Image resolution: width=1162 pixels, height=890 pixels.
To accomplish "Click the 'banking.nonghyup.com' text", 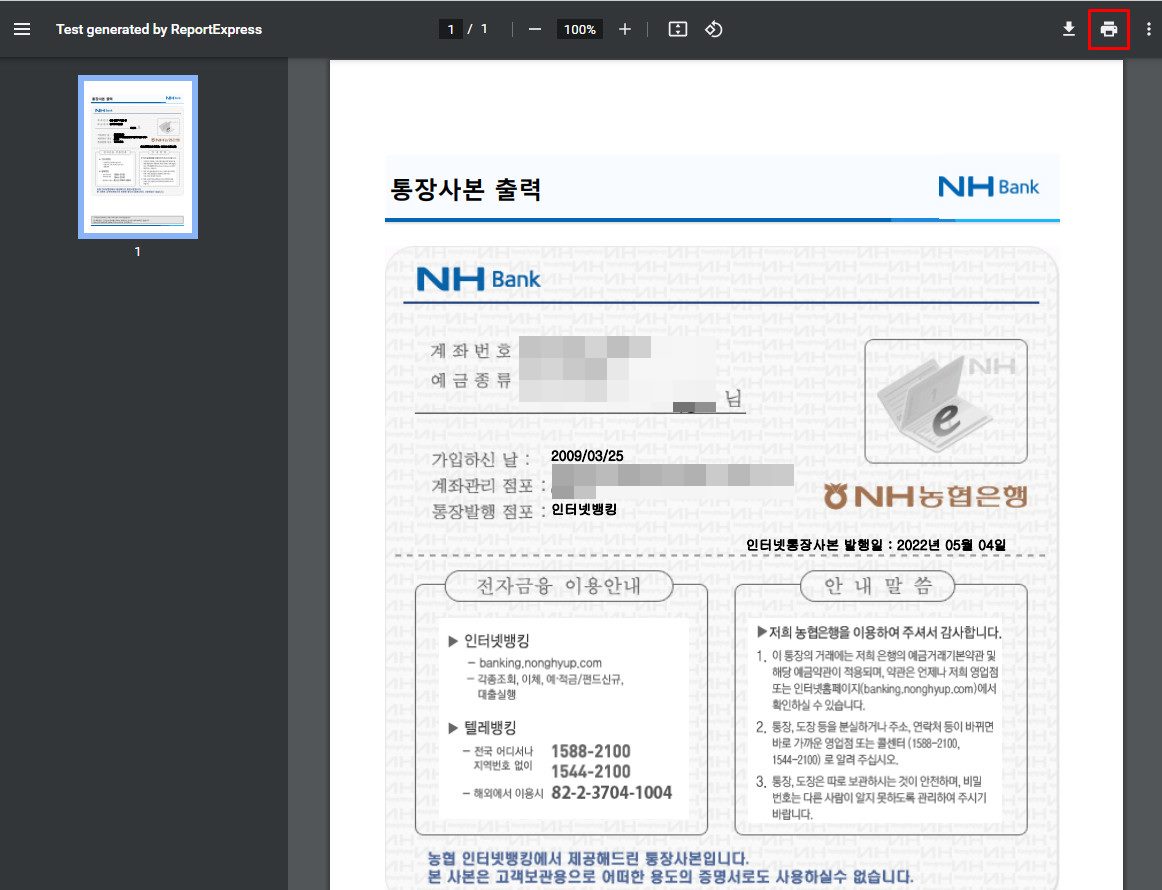I will pos(540,663).
